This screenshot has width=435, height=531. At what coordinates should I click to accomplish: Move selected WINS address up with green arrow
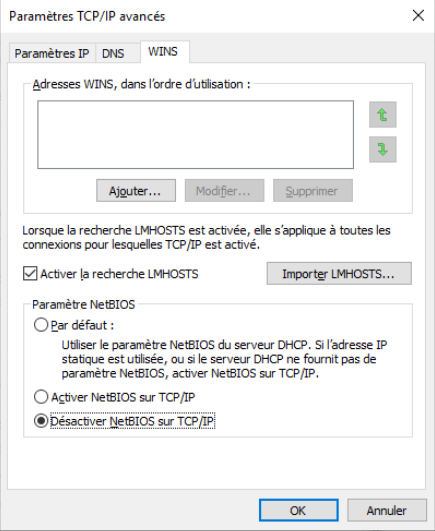(x=383, y=115)
